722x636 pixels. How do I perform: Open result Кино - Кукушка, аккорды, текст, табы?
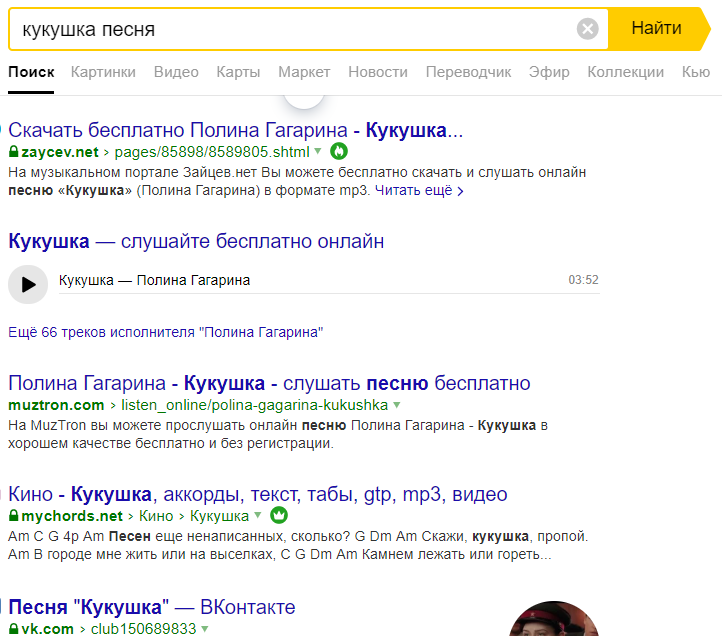click(258, 494)
